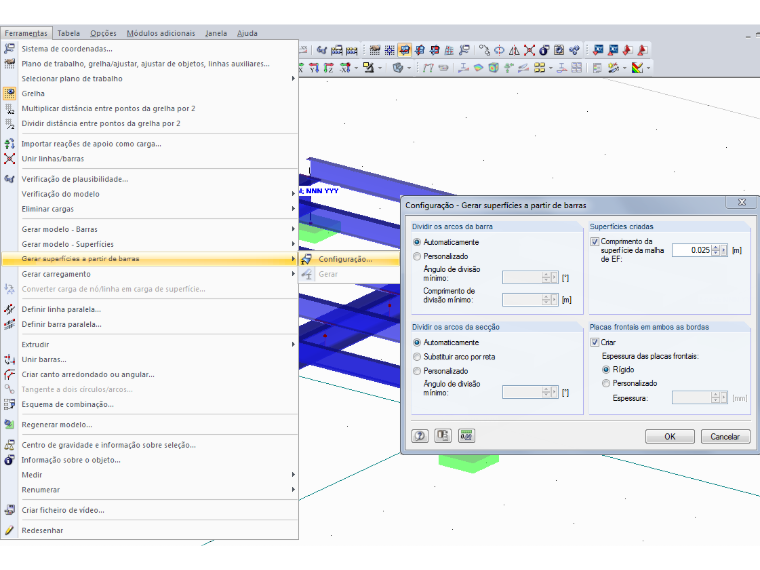
Task: Click Esquema de combinação icon
Action: coord(9,404)
